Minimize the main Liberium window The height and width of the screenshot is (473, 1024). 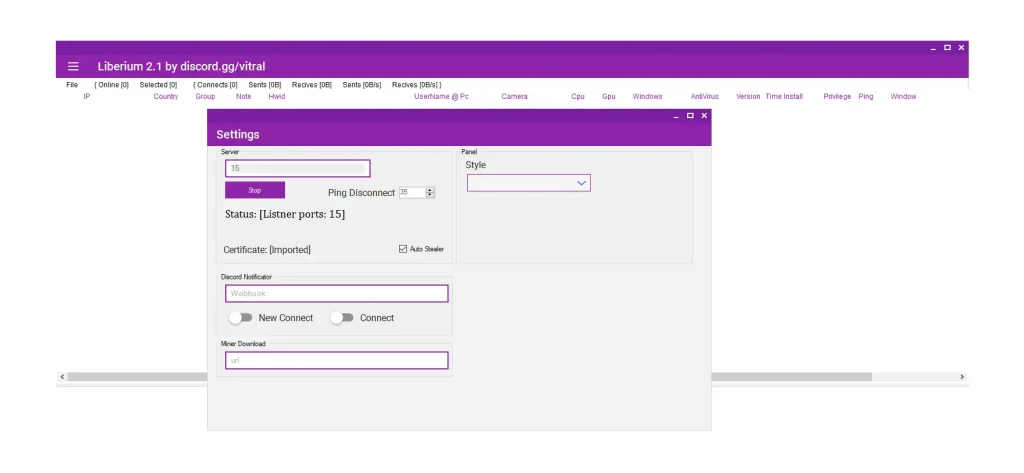pyautogui.click(x=933, y=48)
